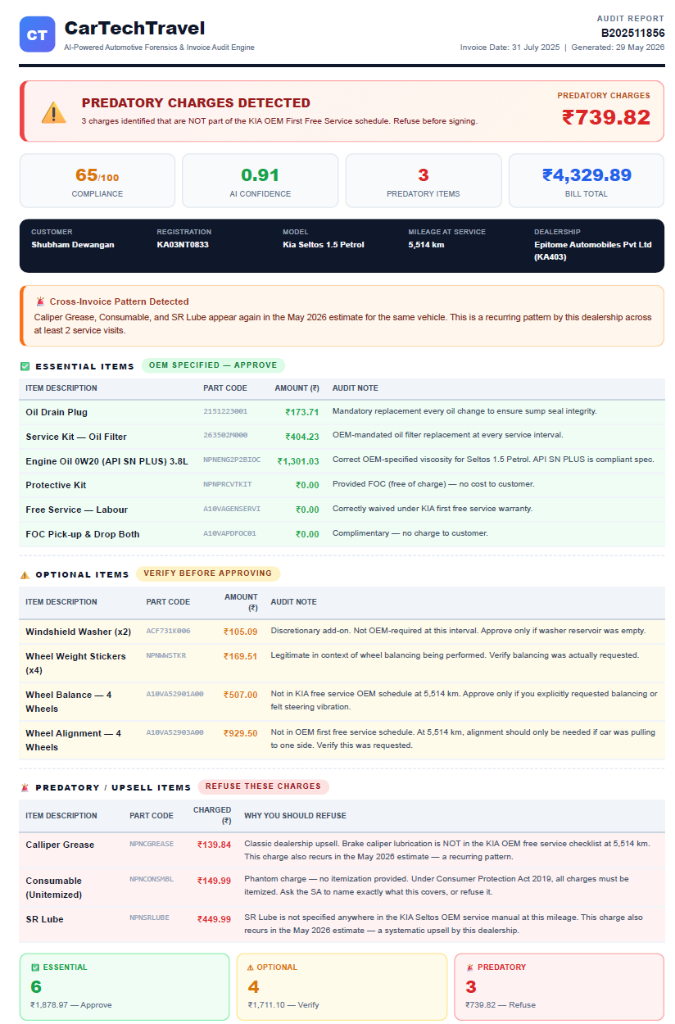
Task: Click the CarTechTravel title
Action: [x=134, y=28]
